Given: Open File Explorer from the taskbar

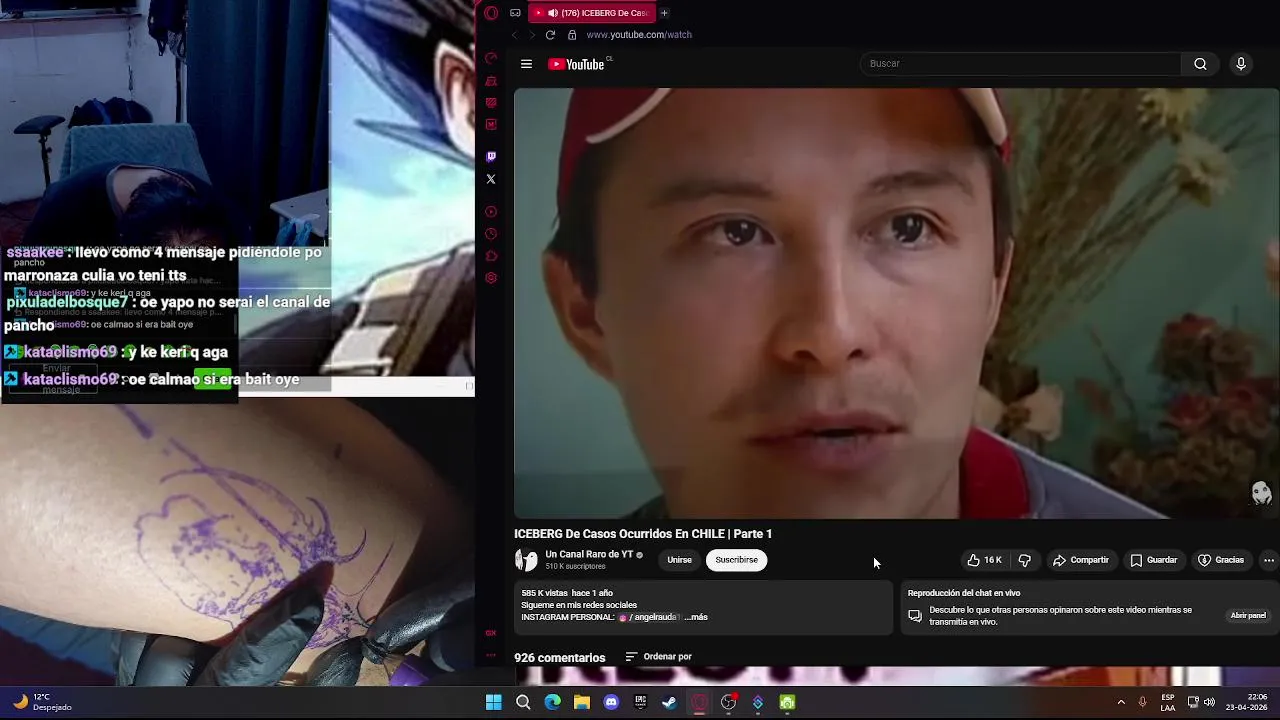Looking at the screenshot, I should click(582, 702).
